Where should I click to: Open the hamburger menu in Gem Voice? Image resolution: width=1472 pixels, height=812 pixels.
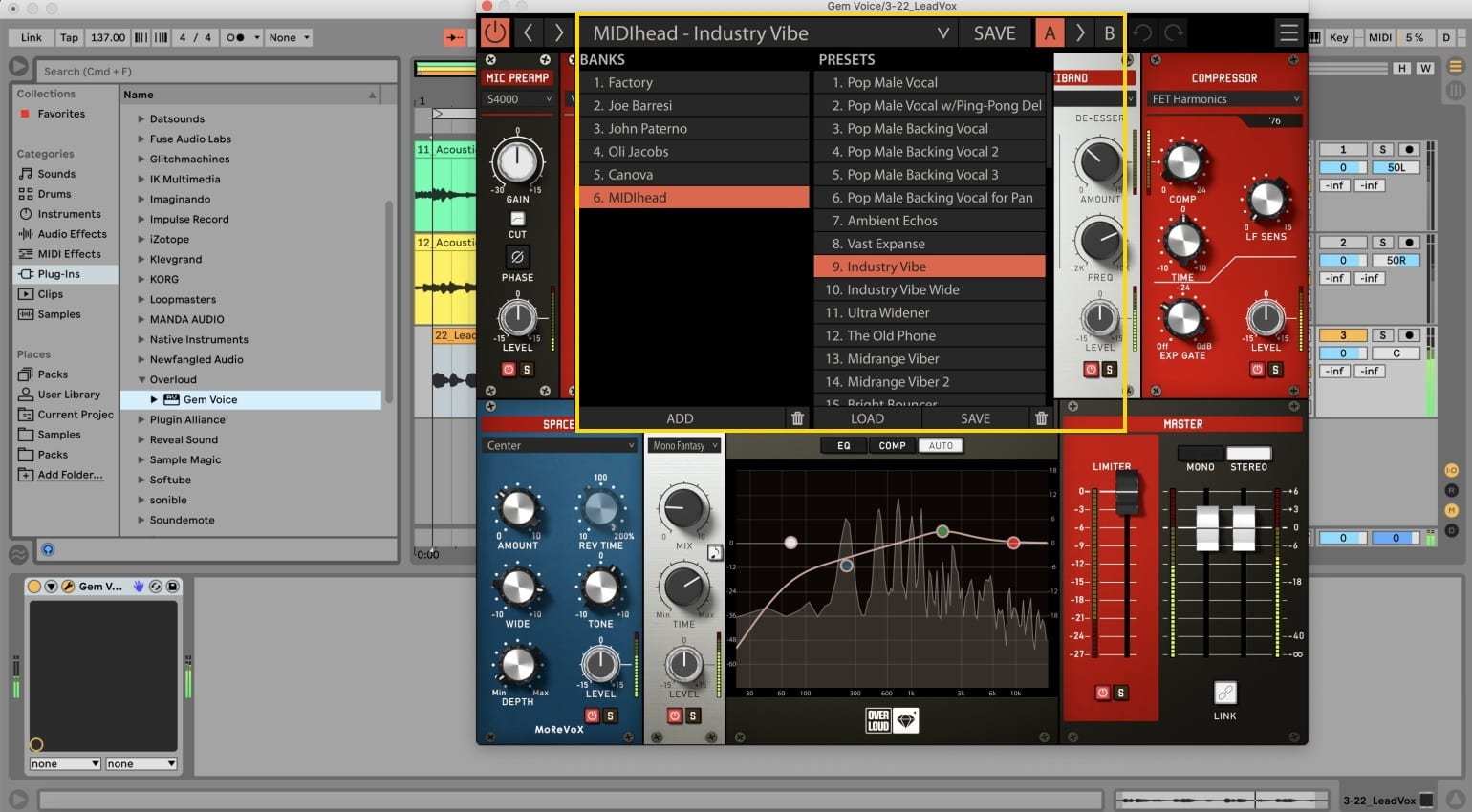point(1288,33)
